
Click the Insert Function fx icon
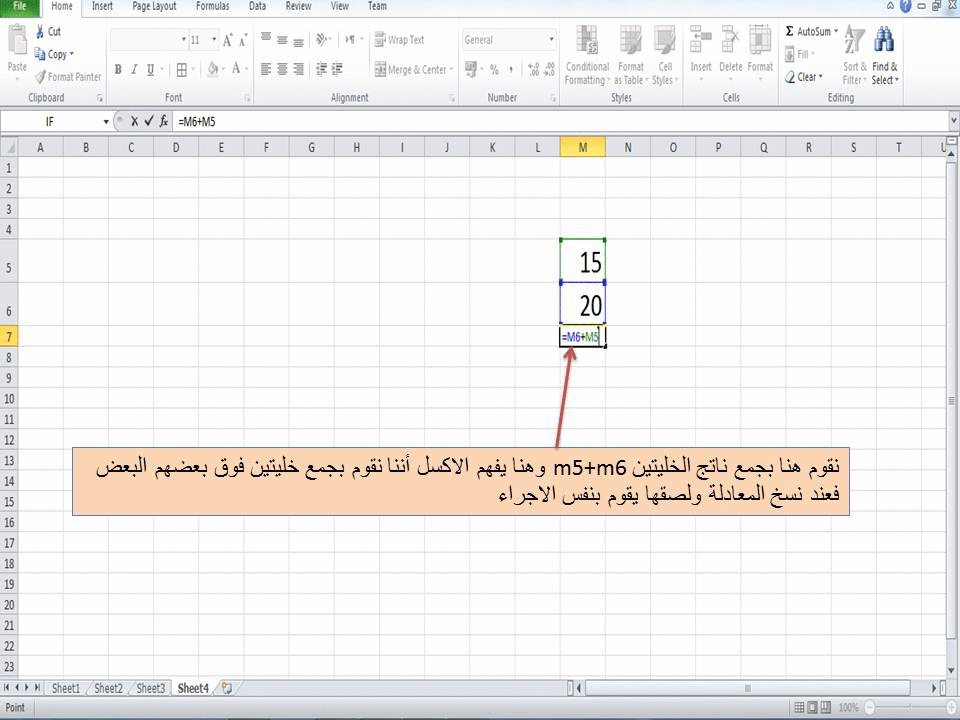click(163, 122)
